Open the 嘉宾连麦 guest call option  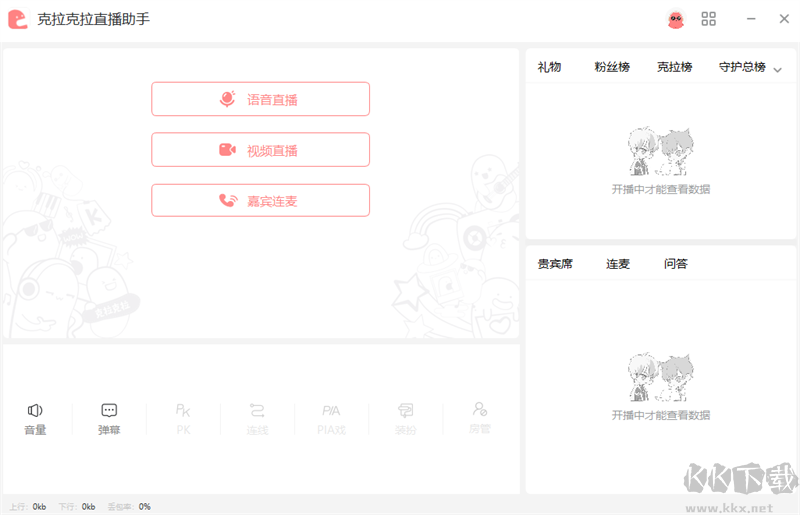tap(260, 201)
